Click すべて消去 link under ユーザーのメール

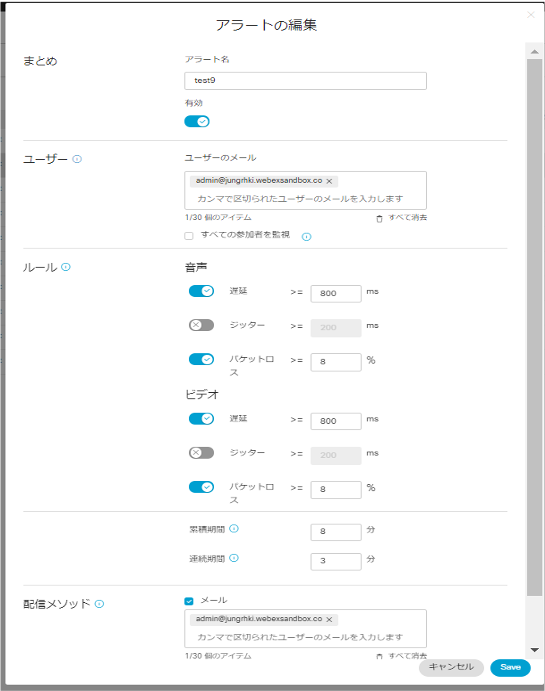tap(408, 218)
